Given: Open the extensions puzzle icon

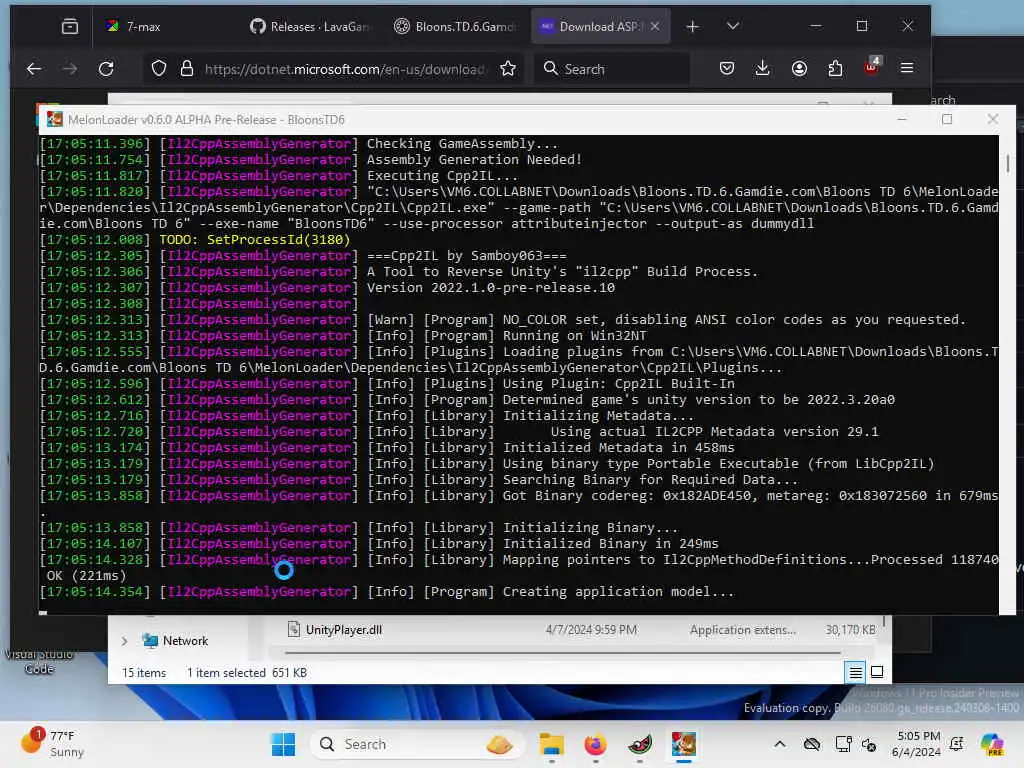Looking at the screenshot, I should pyautogui.click(x=835, y=69).
